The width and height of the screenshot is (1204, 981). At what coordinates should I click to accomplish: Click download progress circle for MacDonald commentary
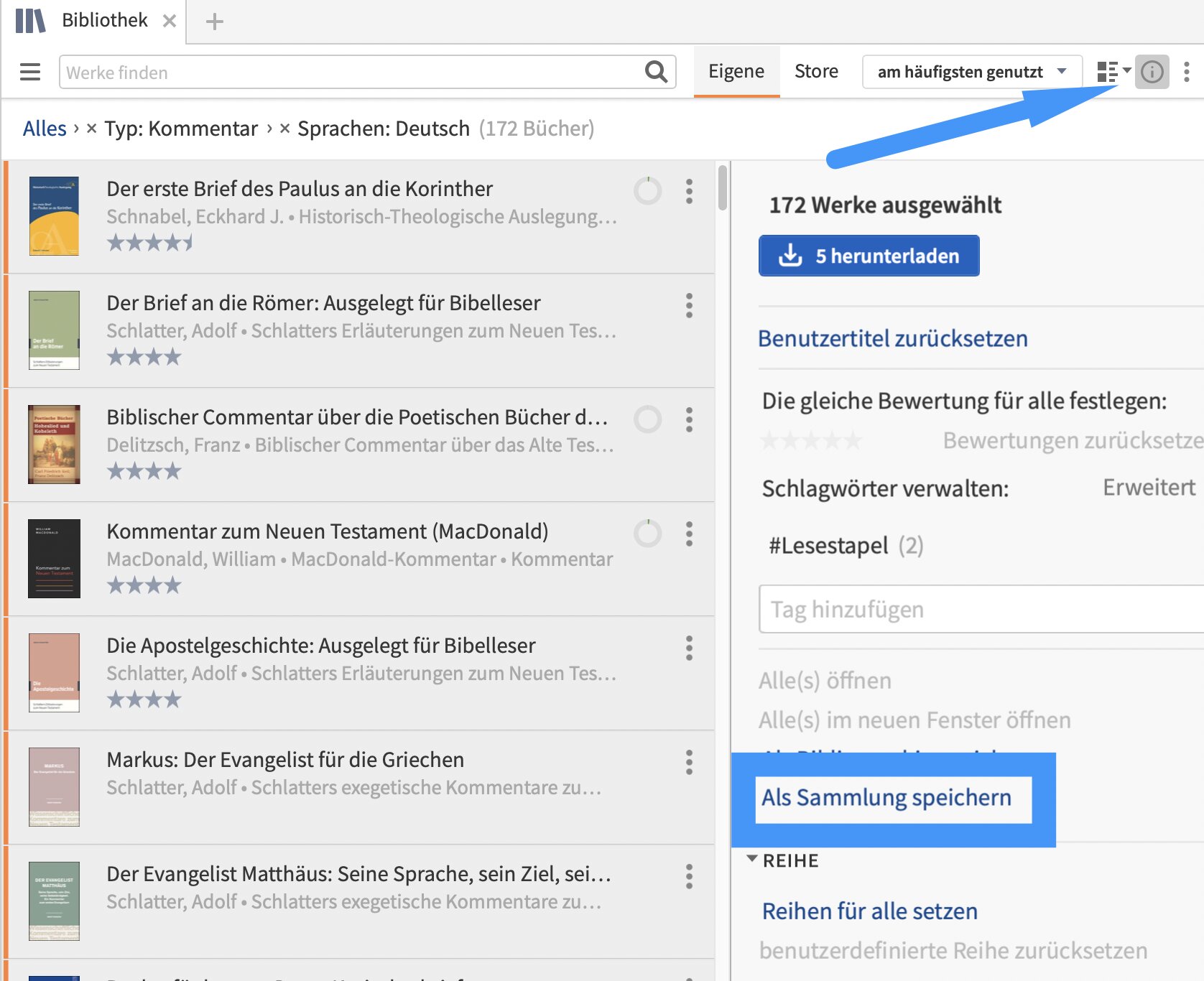tap(647, 534)
